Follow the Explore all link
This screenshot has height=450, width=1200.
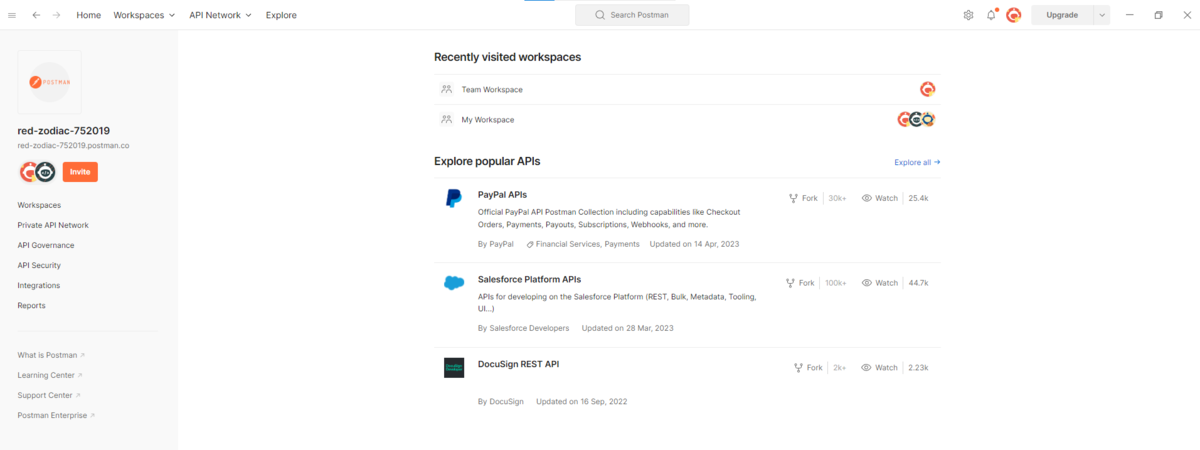[917, 162]
